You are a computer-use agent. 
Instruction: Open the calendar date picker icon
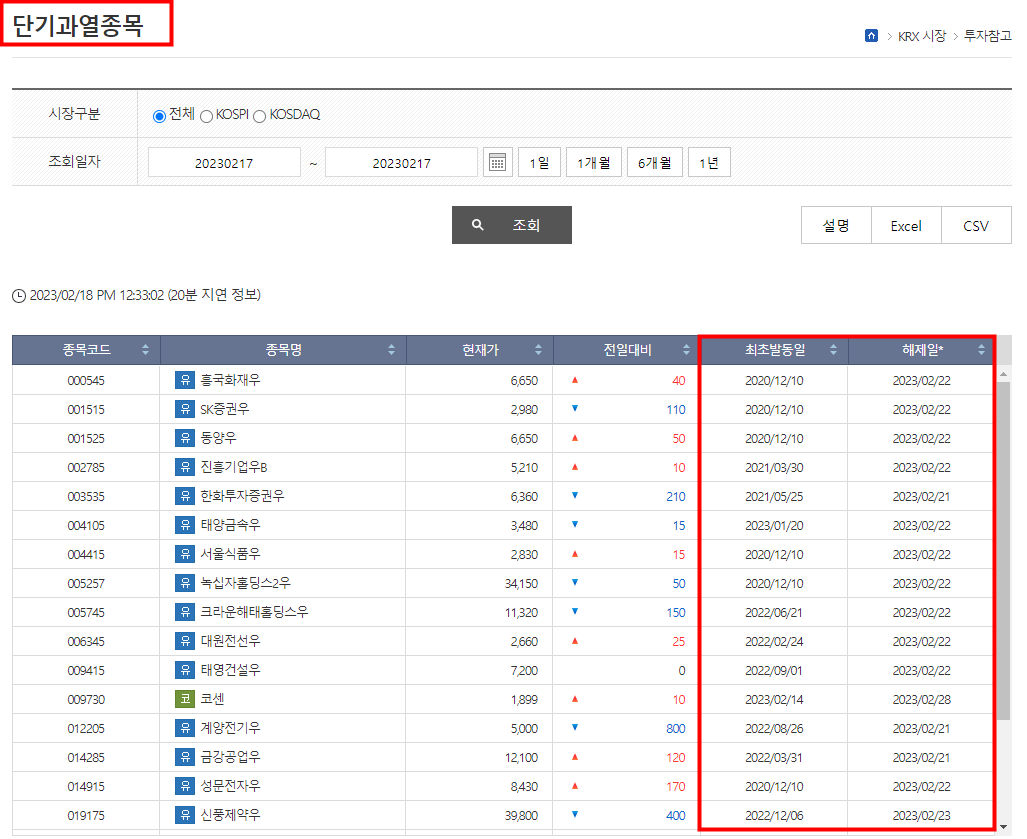497,161
